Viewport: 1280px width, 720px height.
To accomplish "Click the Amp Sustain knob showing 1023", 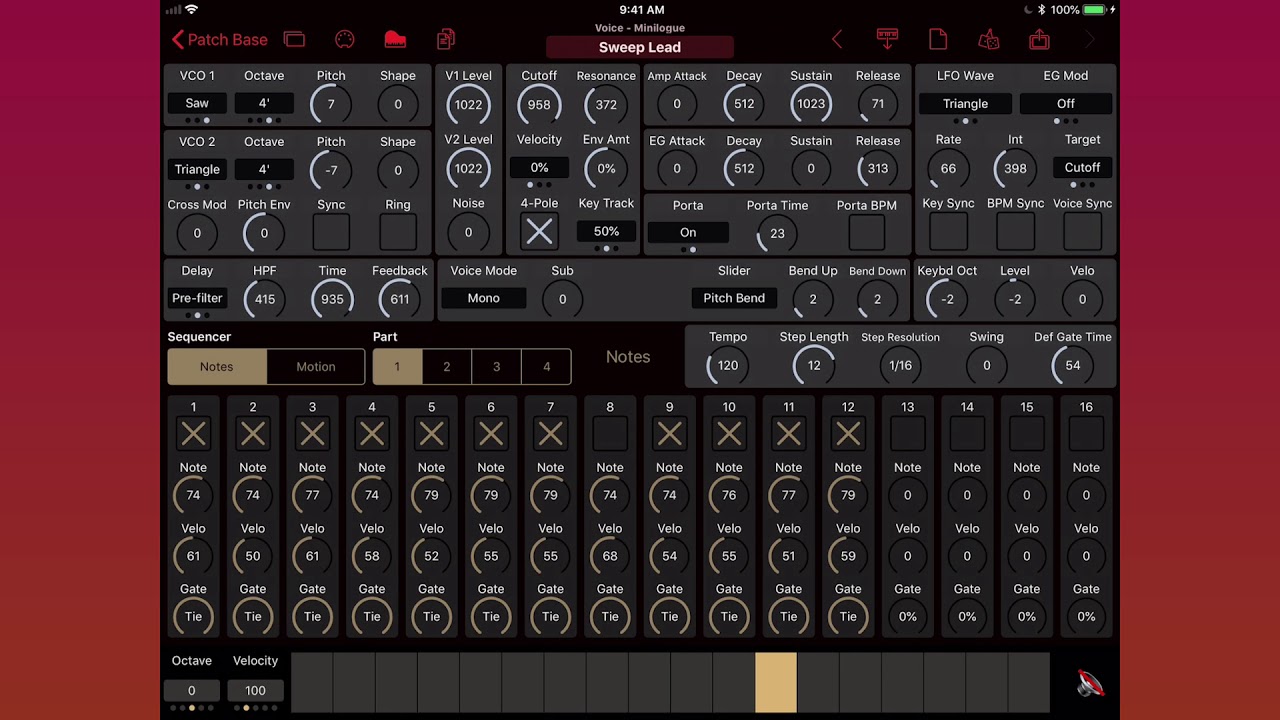I will pos(811,104).
